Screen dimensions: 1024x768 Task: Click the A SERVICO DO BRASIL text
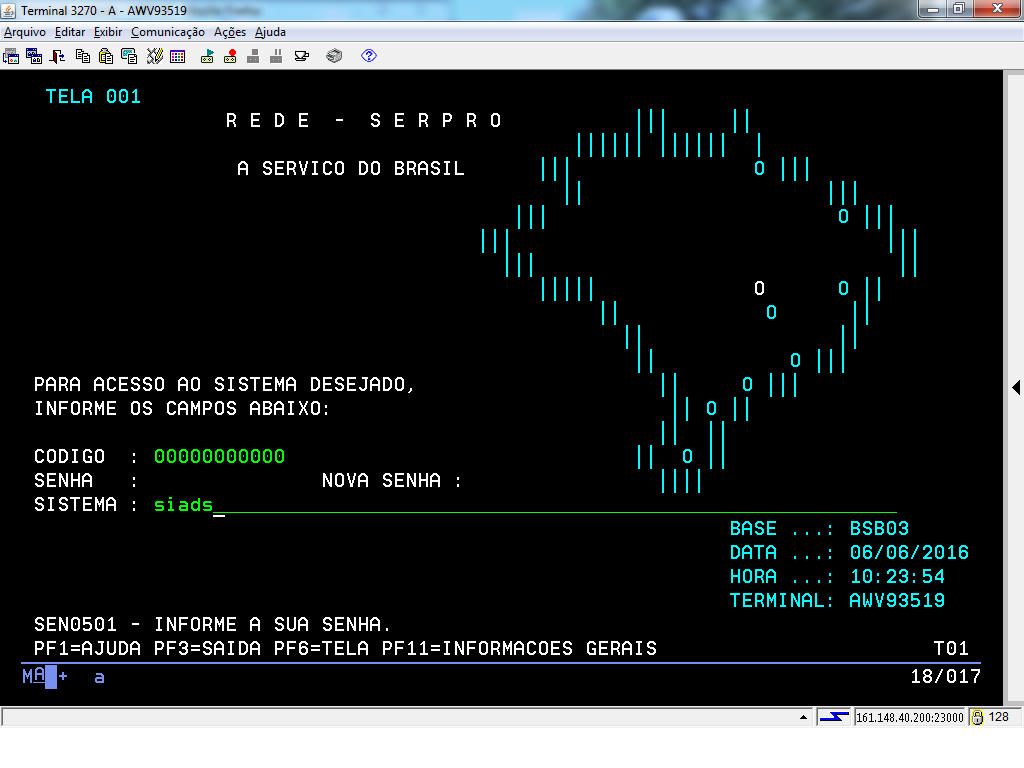pyautogui.click(x=351, y=168)
